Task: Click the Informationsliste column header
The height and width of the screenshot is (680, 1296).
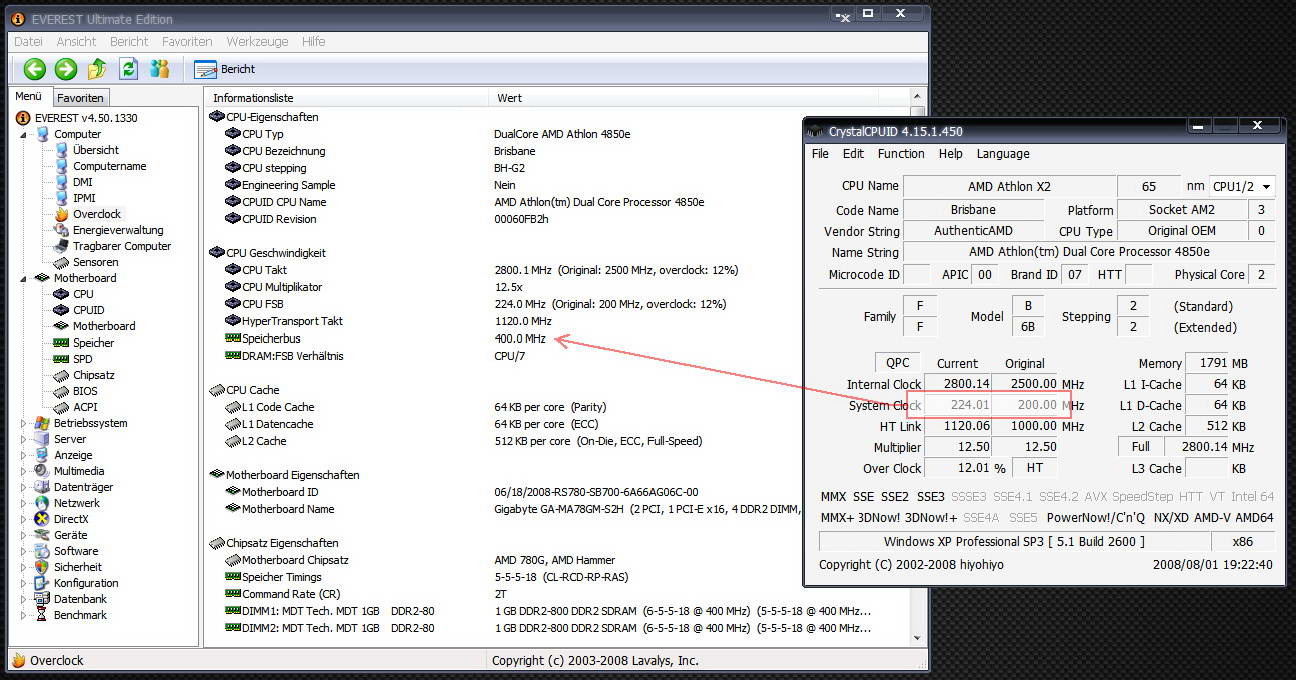Action: [x=349, y=98]
